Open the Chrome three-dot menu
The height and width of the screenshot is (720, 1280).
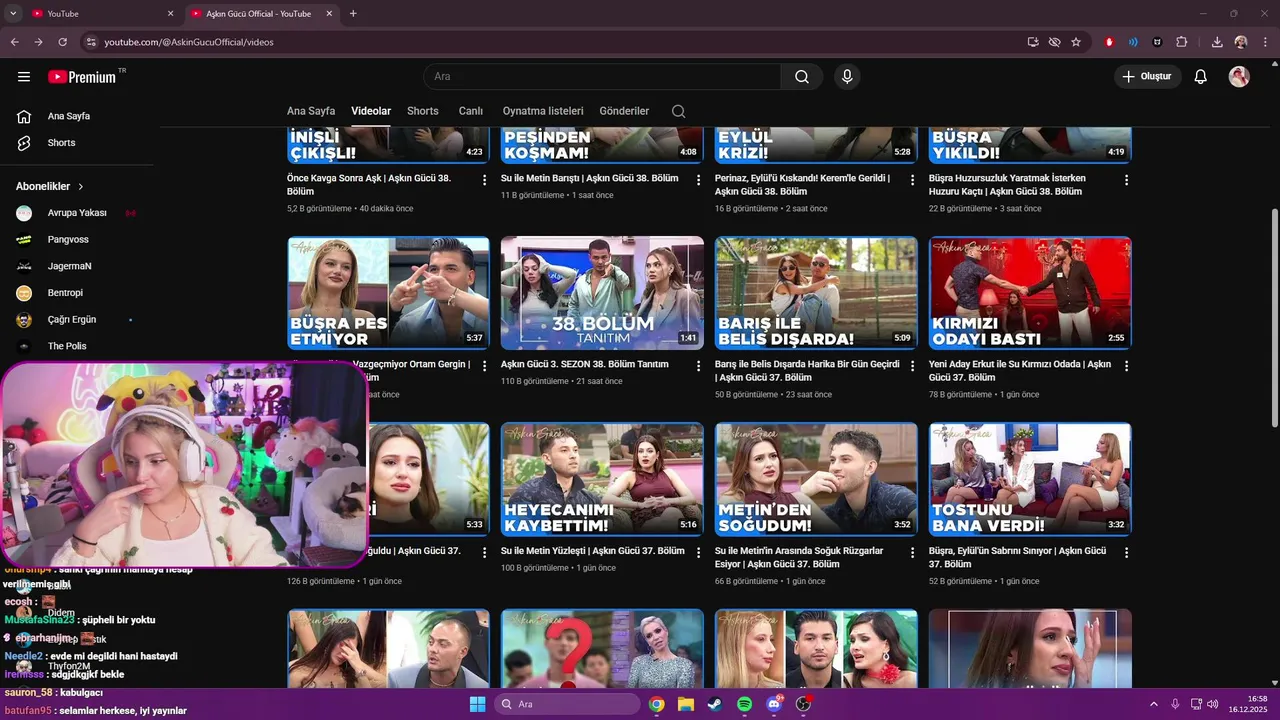tap(1265, 42)
